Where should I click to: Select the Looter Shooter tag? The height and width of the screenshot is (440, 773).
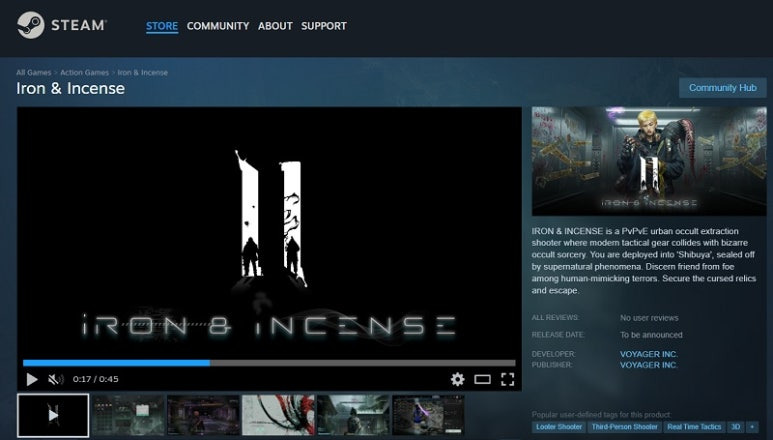pyautogui.click(x=559, y=427)
